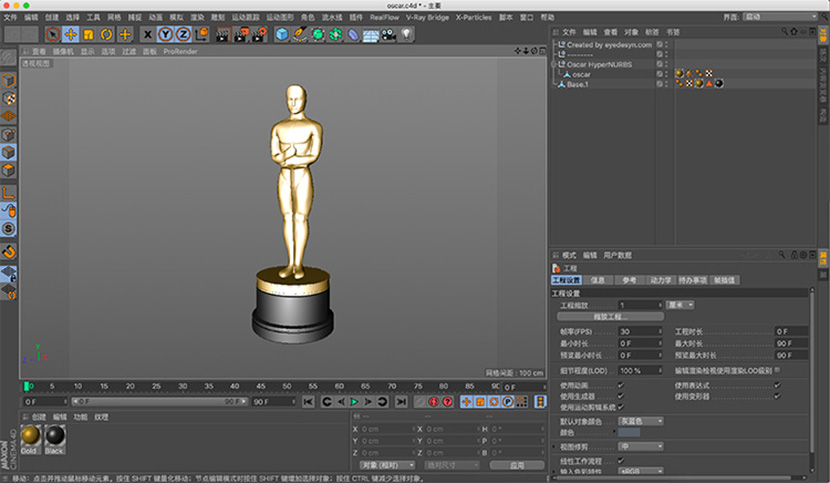Viewport: 830px width, 483px height.
Task: Toggle autokeying red circle button
Action: (447, 402)
